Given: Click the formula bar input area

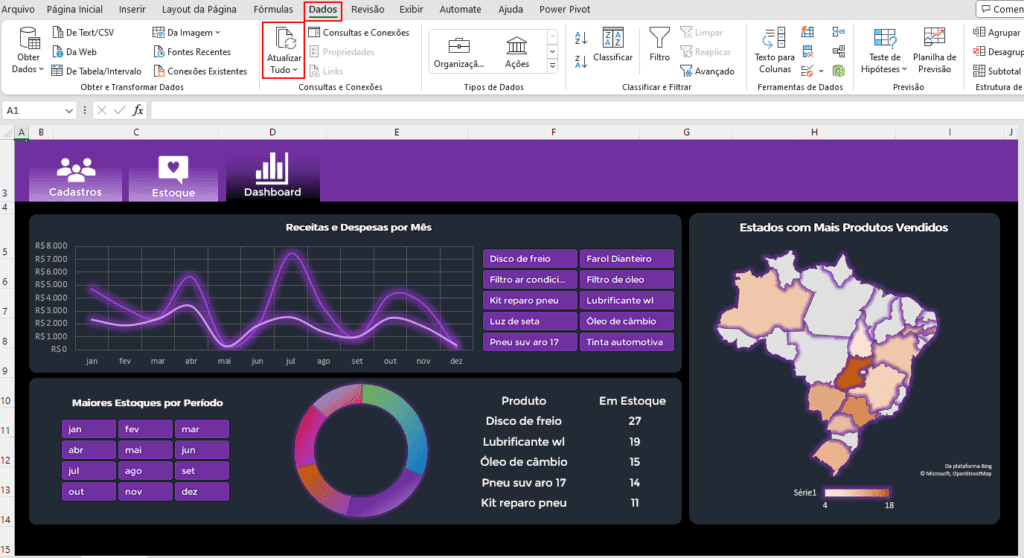Looking at the screenshot, I should (586, 110).
